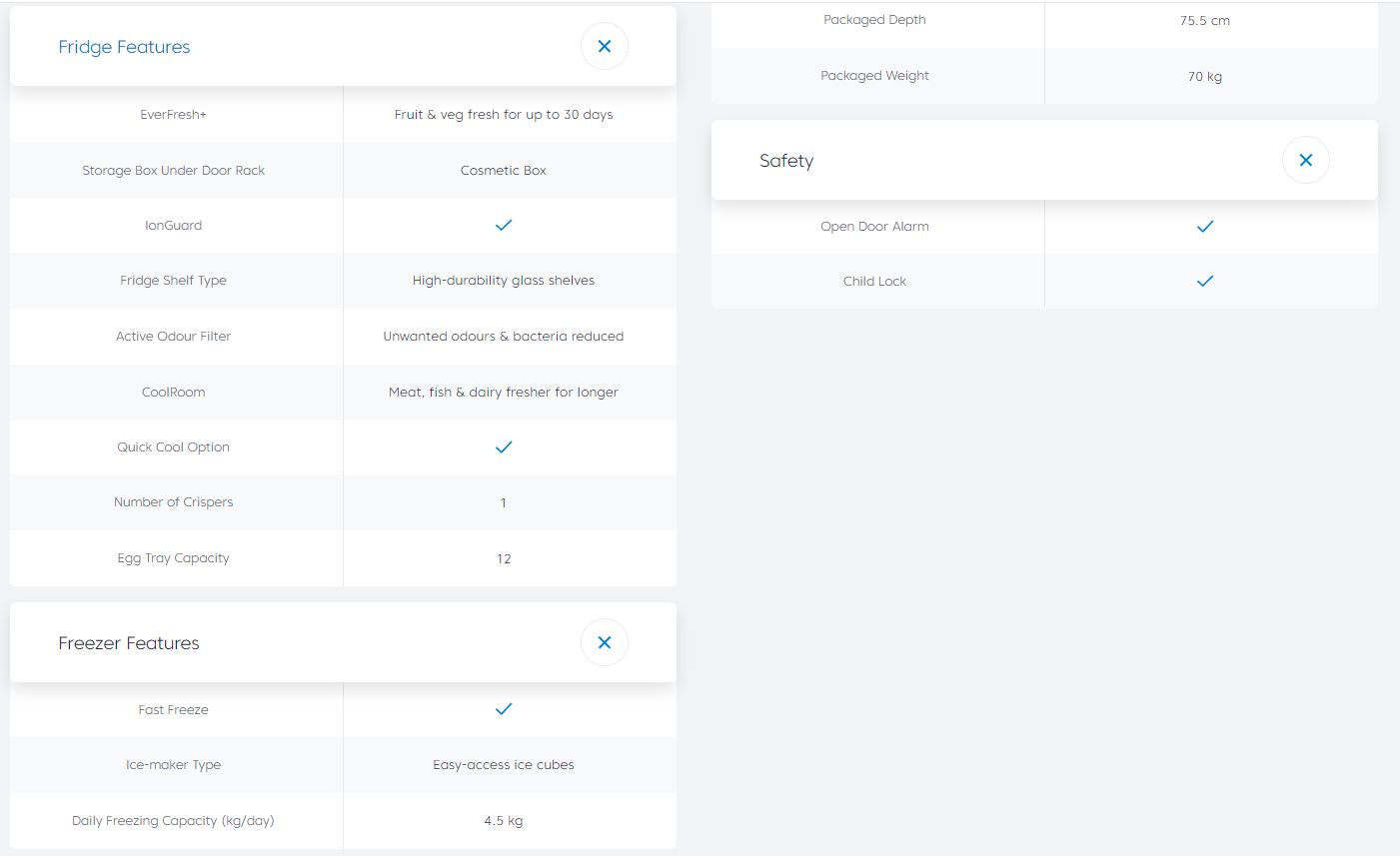The image size is (1400, 856).
Task: Select the Open Door Alarm label
Action: point(874,227)
